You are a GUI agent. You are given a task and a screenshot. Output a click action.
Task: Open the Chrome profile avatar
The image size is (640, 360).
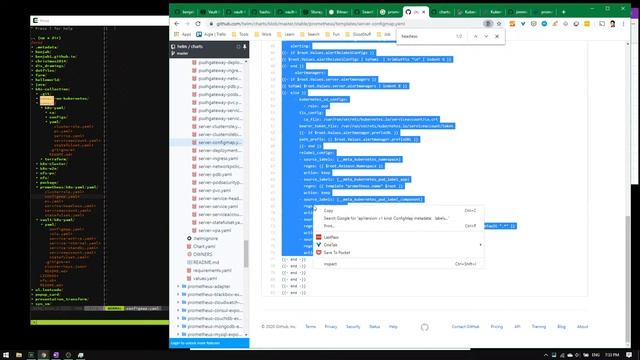(613, 24)
